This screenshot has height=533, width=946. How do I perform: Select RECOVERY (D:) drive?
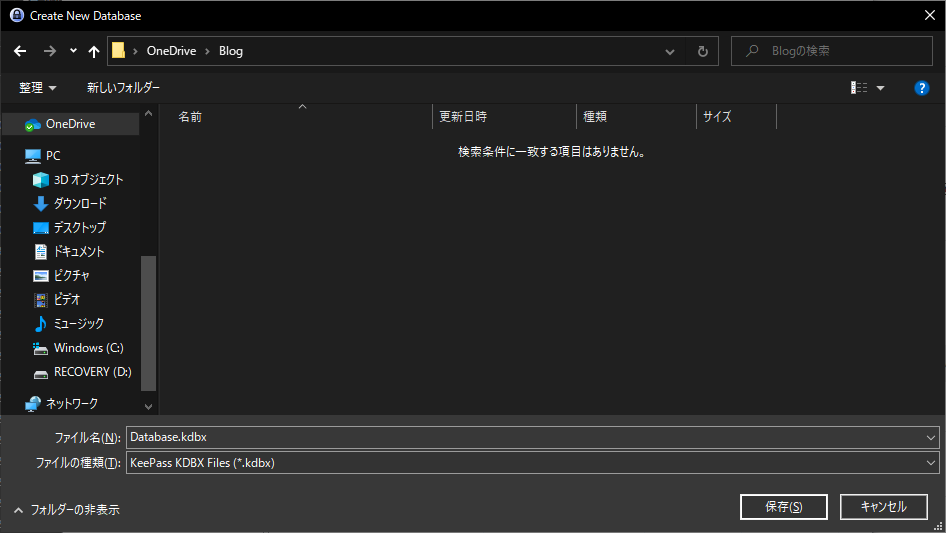pos(92,372)
